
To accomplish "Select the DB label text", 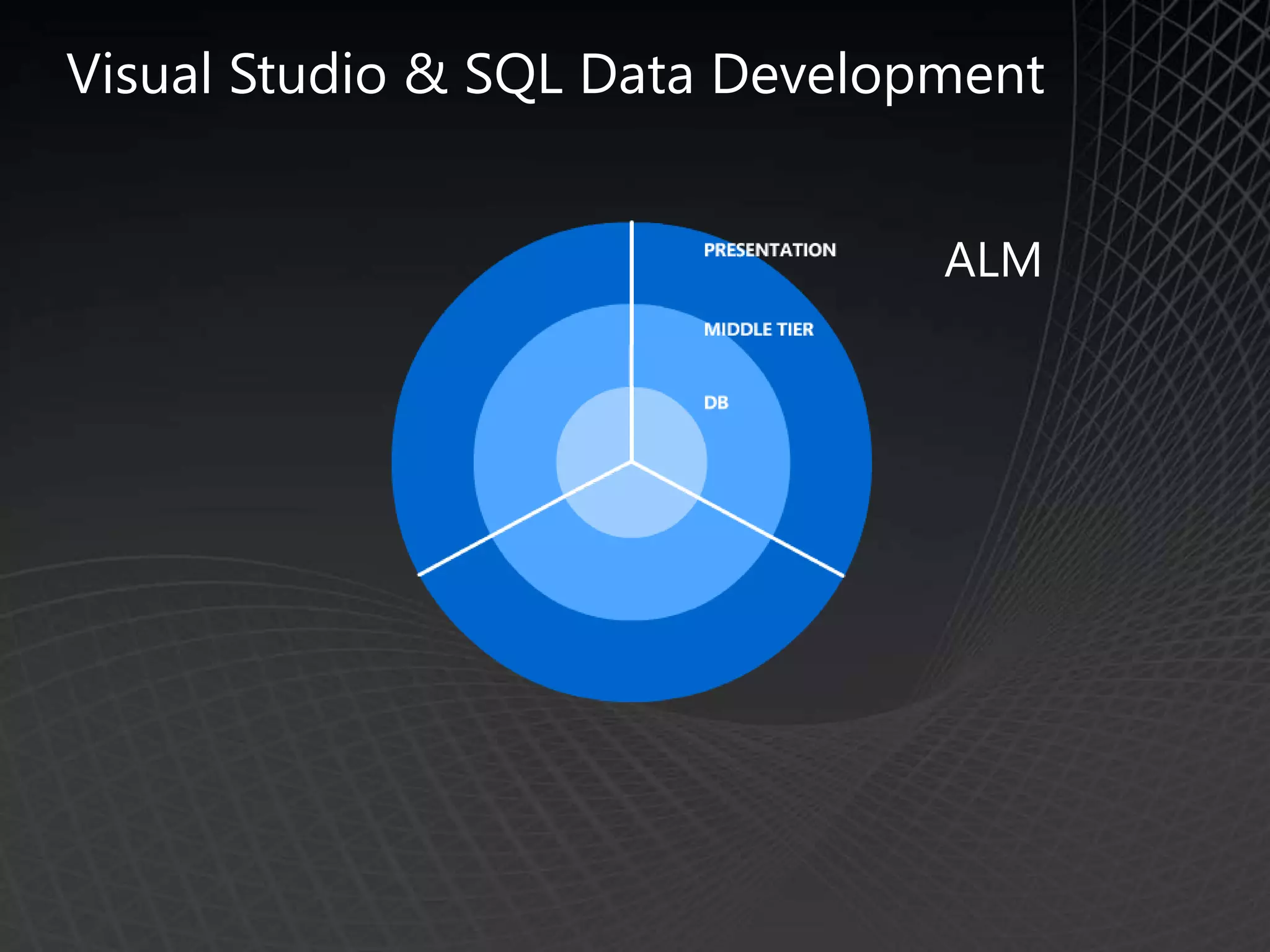I will [x=716, y=403].
